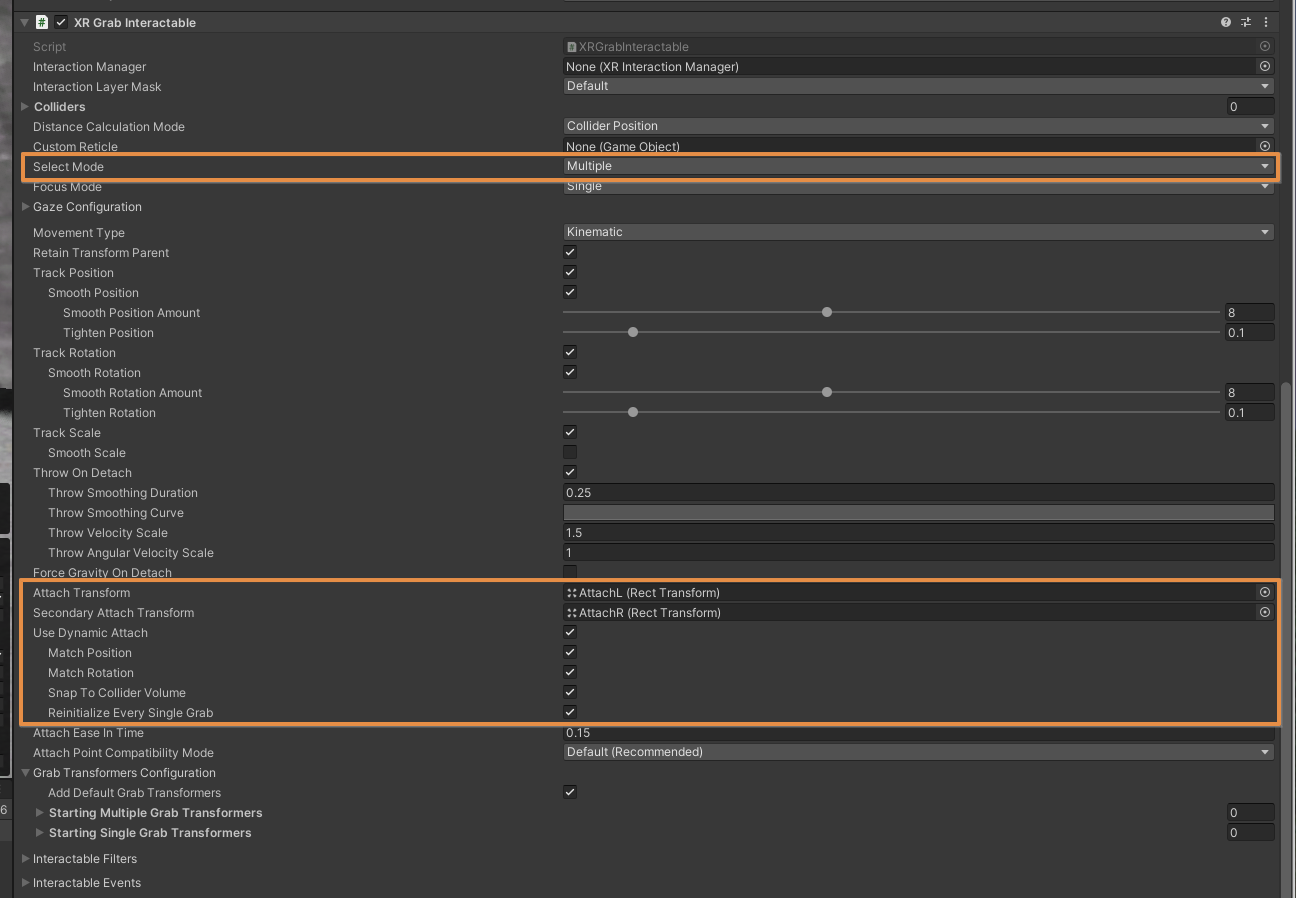Toggle Snap To Collider Volume checkbox
Image resolution: width=1296 pixels, height=898 pixels.
click(x=570, y=692)
